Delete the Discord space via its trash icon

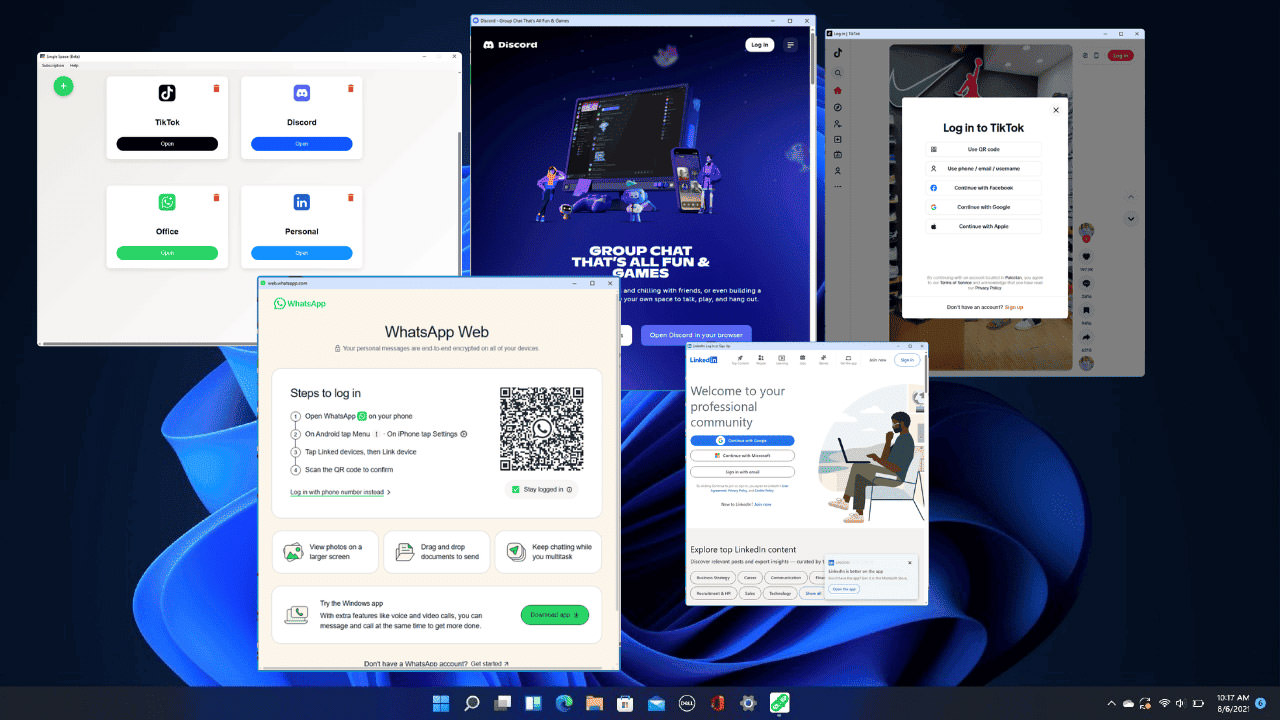click(350, 88)
